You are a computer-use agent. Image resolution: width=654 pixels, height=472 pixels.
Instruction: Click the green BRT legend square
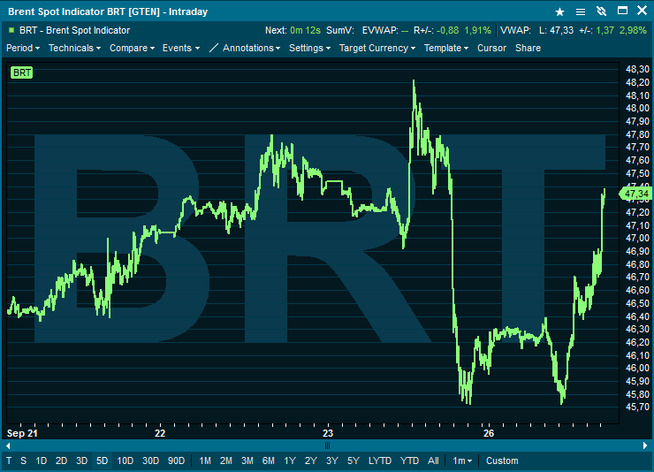coord(12,30)
